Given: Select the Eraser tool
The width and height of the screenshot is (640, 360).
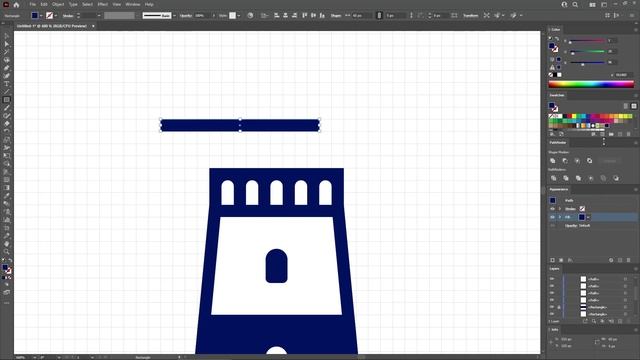Looking at the screenshot, I should coord(7,124).
